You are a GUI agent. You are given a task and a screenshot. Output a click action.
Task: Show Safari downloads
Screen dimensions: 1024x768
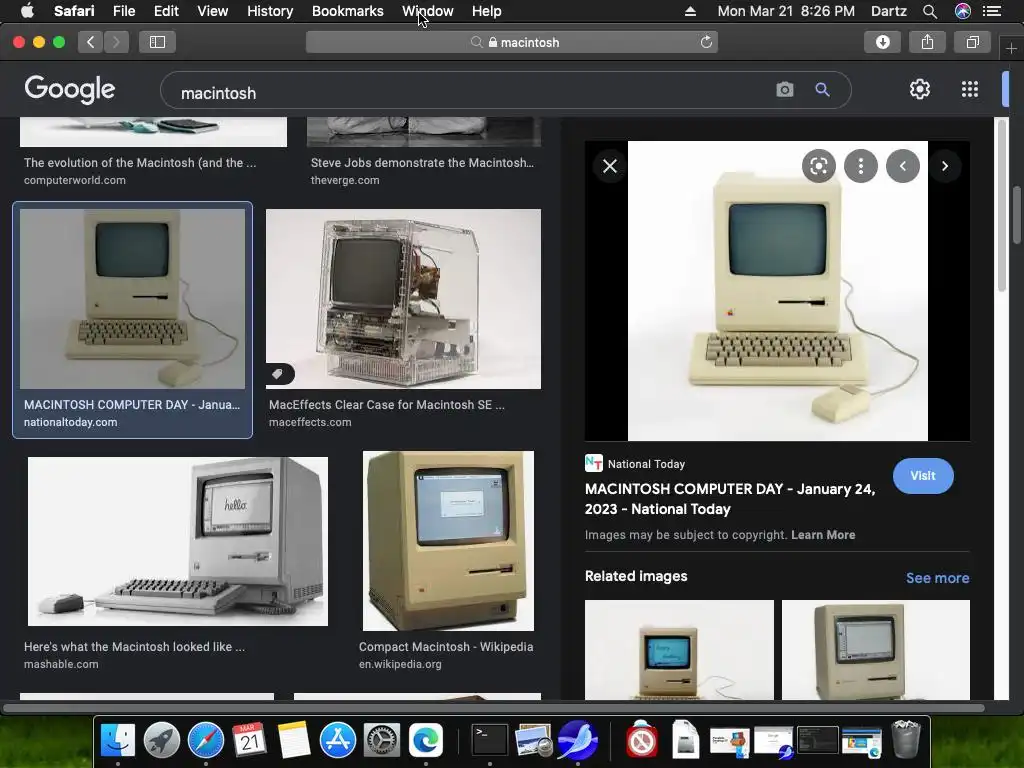click(882, 42)
